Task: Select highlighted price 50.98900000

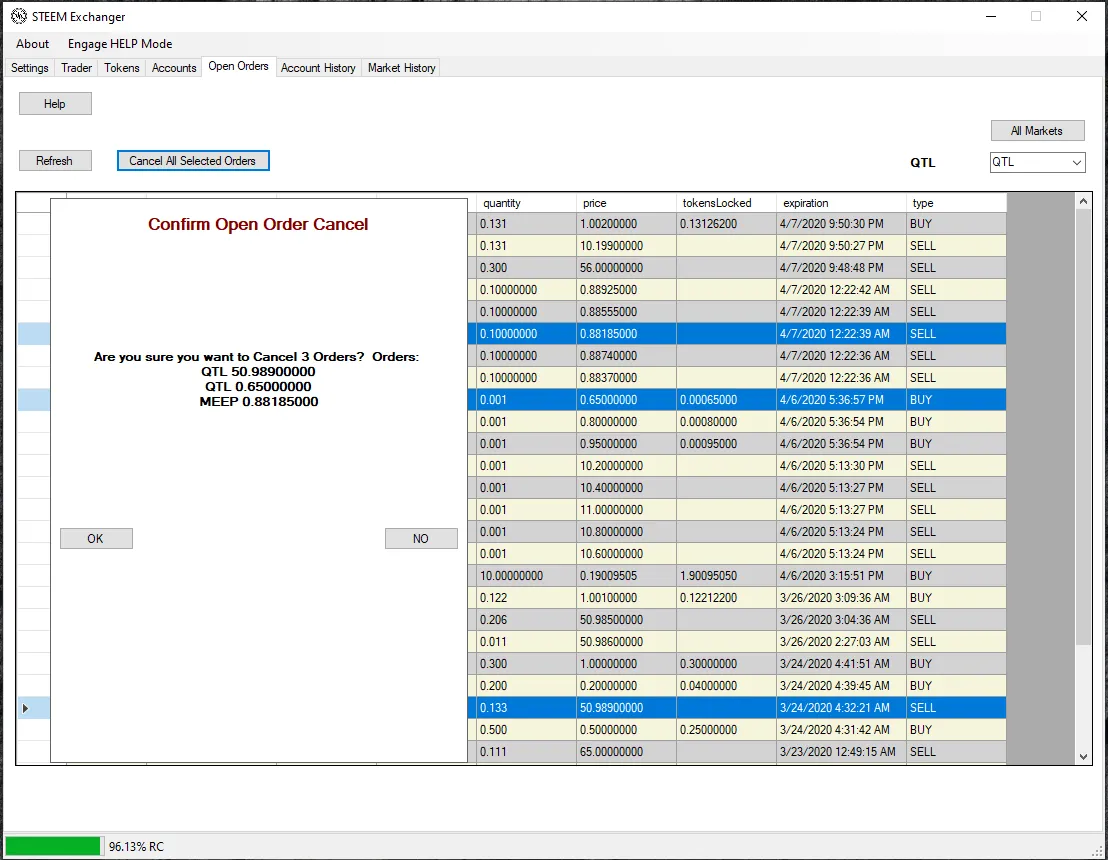Action: [x=626, y=708]
